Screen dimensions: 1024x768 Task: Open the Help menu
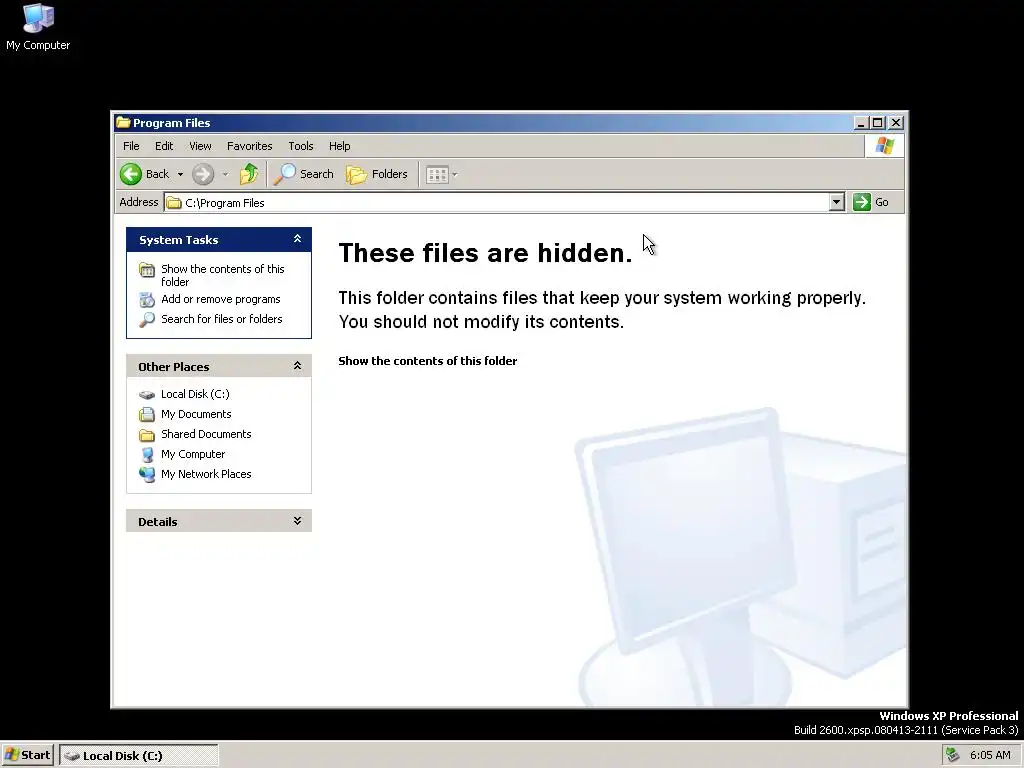[340, 146]
